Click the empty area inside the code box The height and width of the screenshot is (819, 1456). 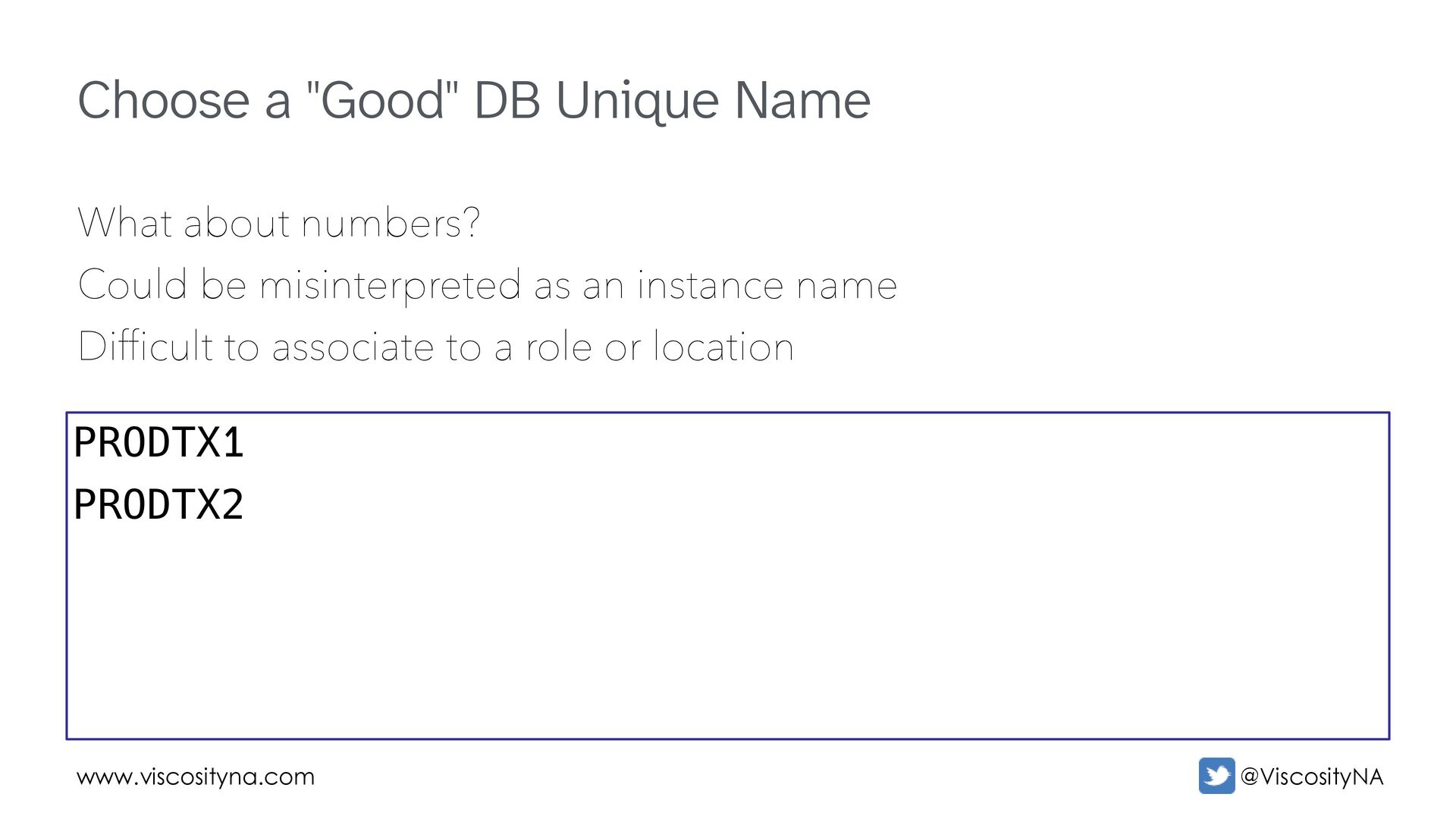click(728, 629)
